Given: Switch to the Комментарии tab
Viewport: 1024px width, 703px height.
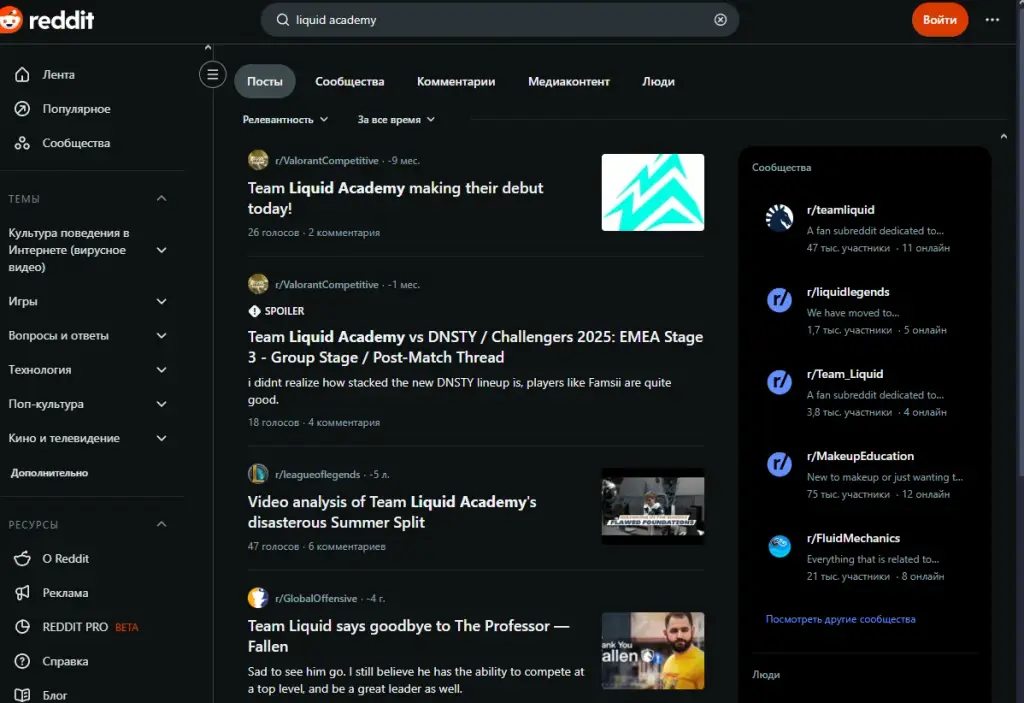Looking at the screenshot, I should [456, 82].
